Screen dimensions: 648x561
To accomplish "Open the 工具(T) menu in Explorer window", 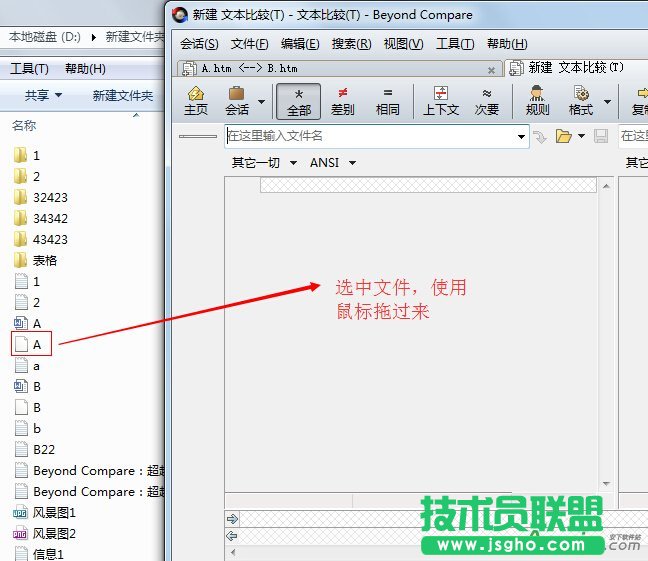I will pyautogui.click(x=29, y=69).
